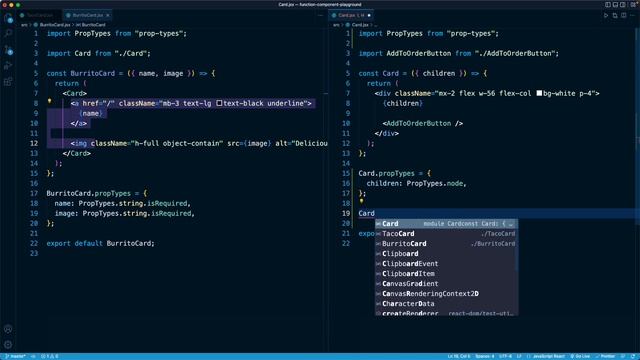The image size is (640, 360).
Task: Select the Card.jsx tab in right editor
Action: tap(351, 15)
